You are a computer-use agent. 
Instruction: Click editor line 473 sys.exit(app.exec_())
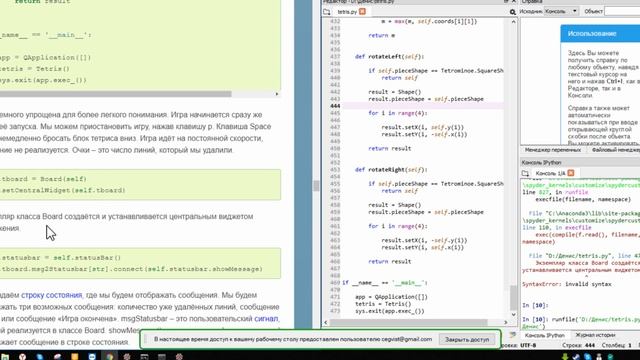389,311
